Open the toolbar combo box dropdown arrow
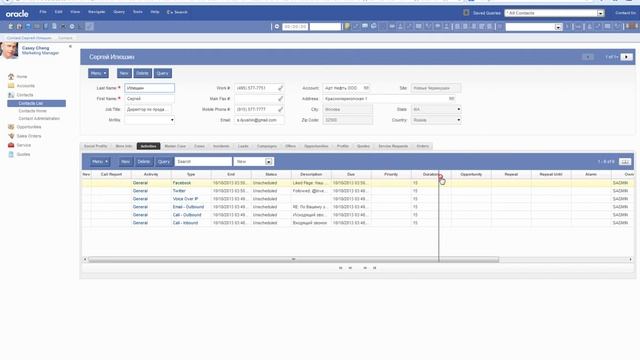Screen dimensions: 640x360 point(558,27)
